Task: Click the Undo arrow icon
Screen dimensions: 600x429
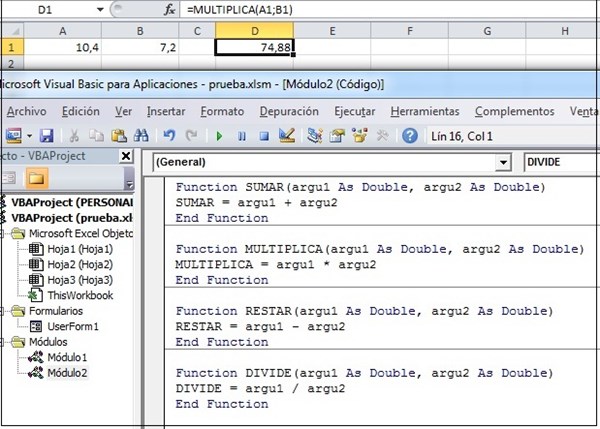Action: click(168, 135)
